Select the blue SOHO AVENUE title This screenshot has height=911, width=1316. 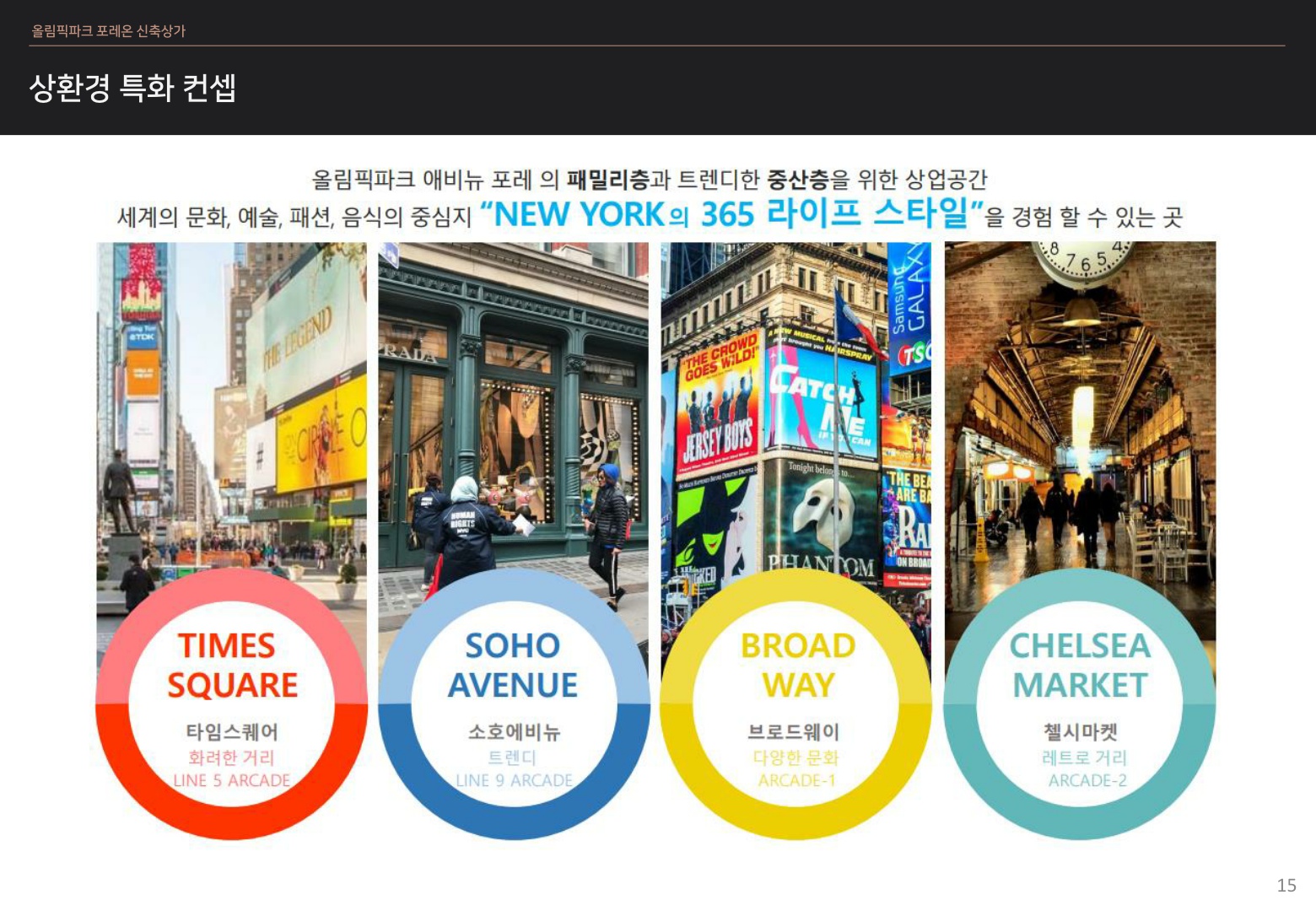point(513,666)
